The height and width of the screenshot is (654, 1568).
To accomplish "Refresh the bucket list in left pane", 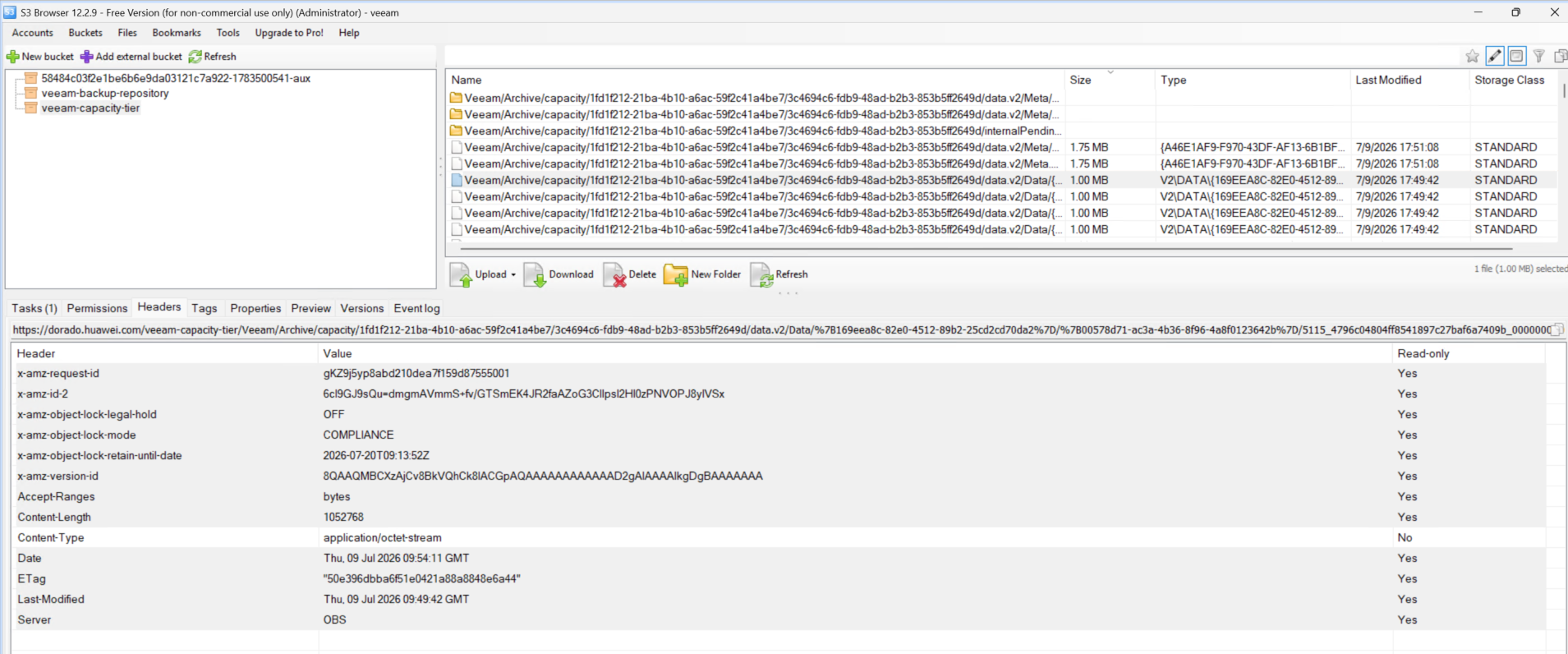I will (213, 57).
